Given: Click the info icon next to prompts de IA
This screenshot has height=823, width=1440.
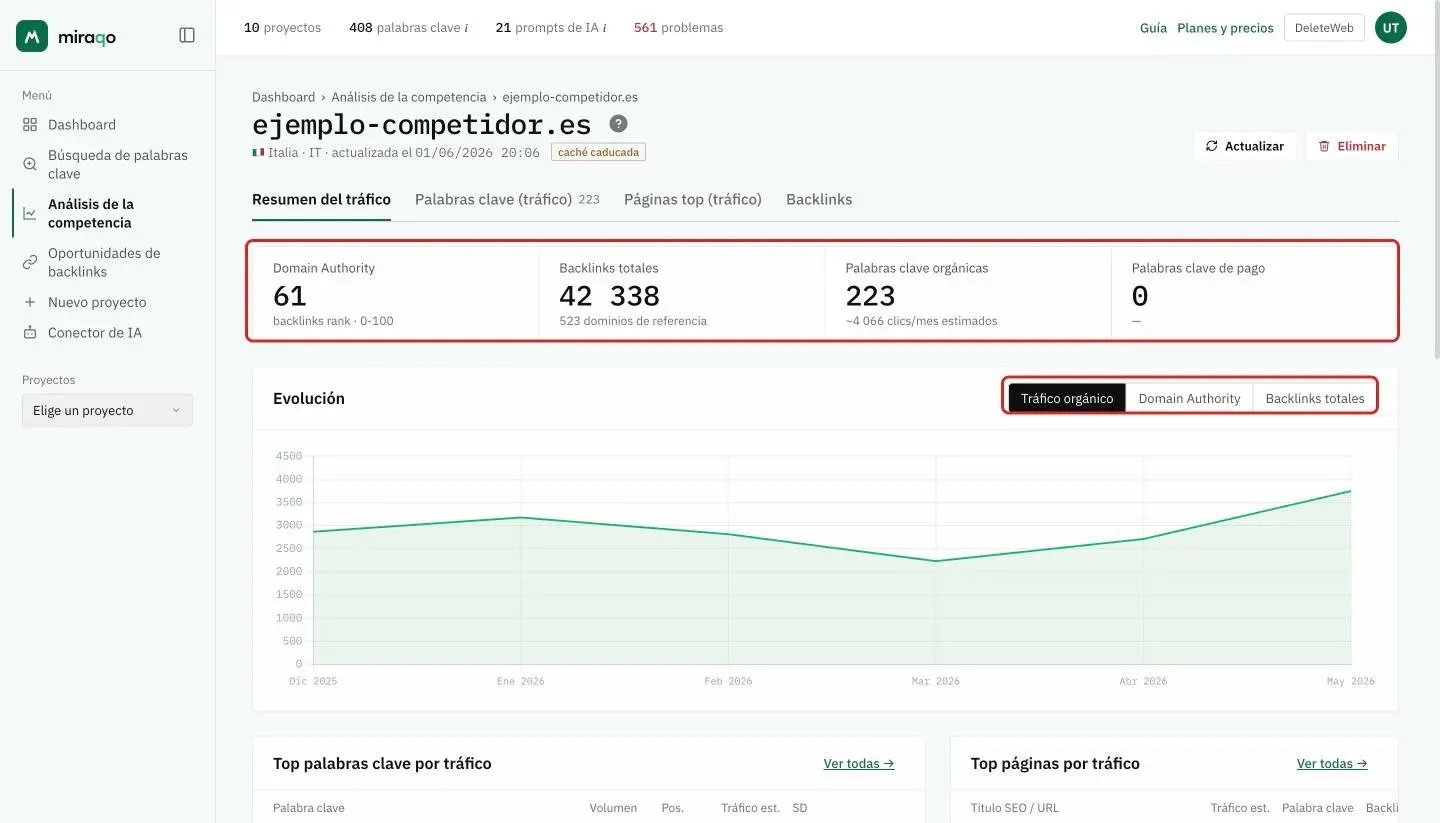Looking at the screenshot, I should 604,28.
